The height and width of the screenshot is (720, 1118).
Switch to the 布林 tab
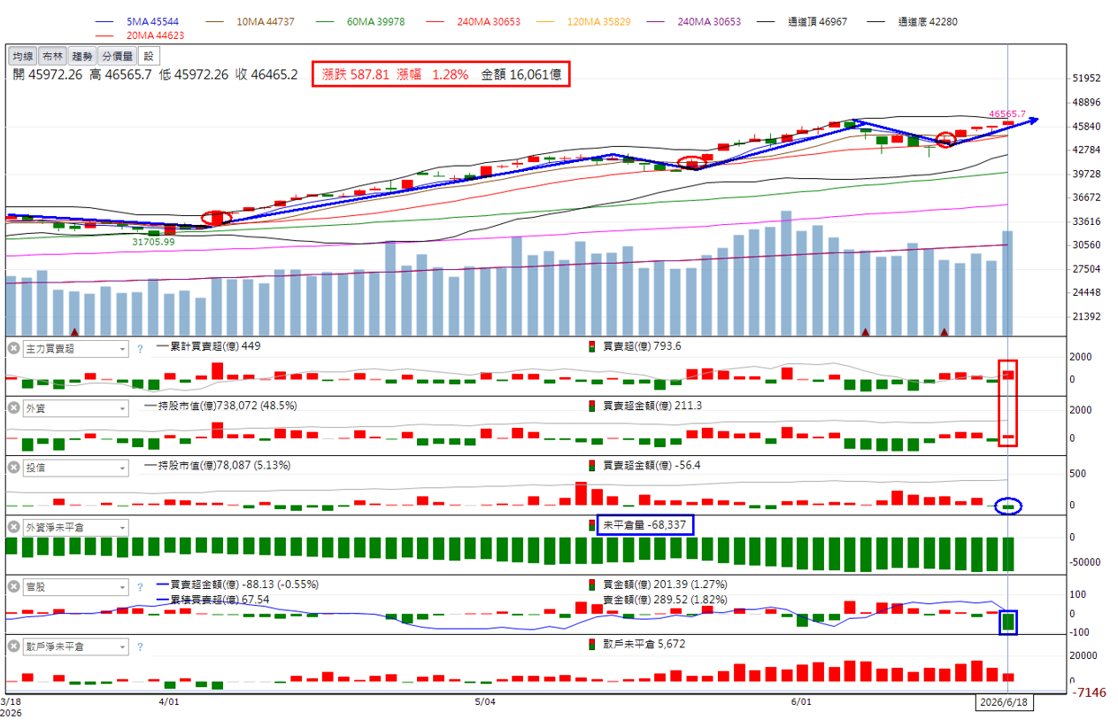[52, 56]
